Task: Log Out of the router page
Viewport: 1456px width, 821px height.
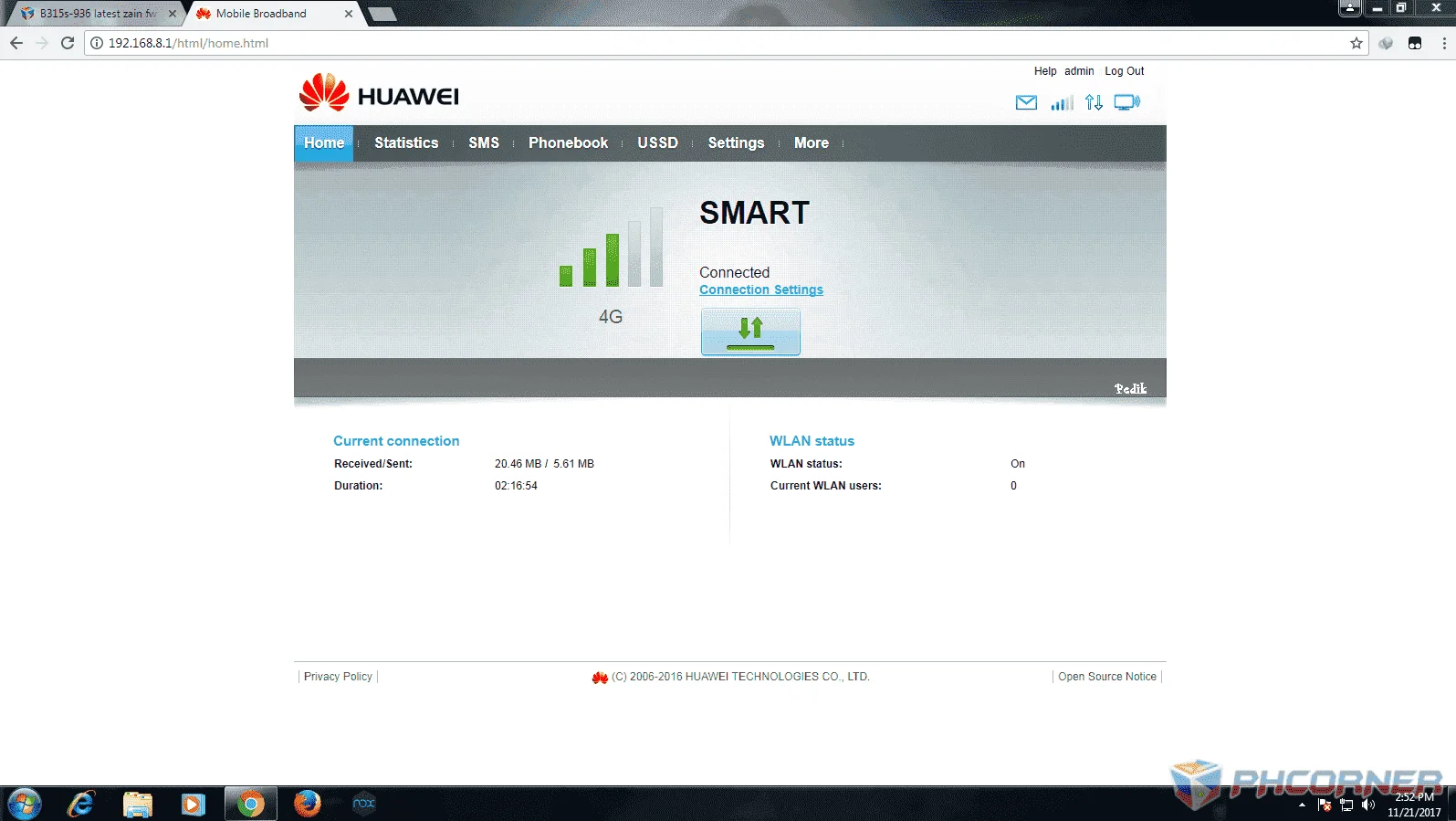Action: click(x=1124, y=71)
